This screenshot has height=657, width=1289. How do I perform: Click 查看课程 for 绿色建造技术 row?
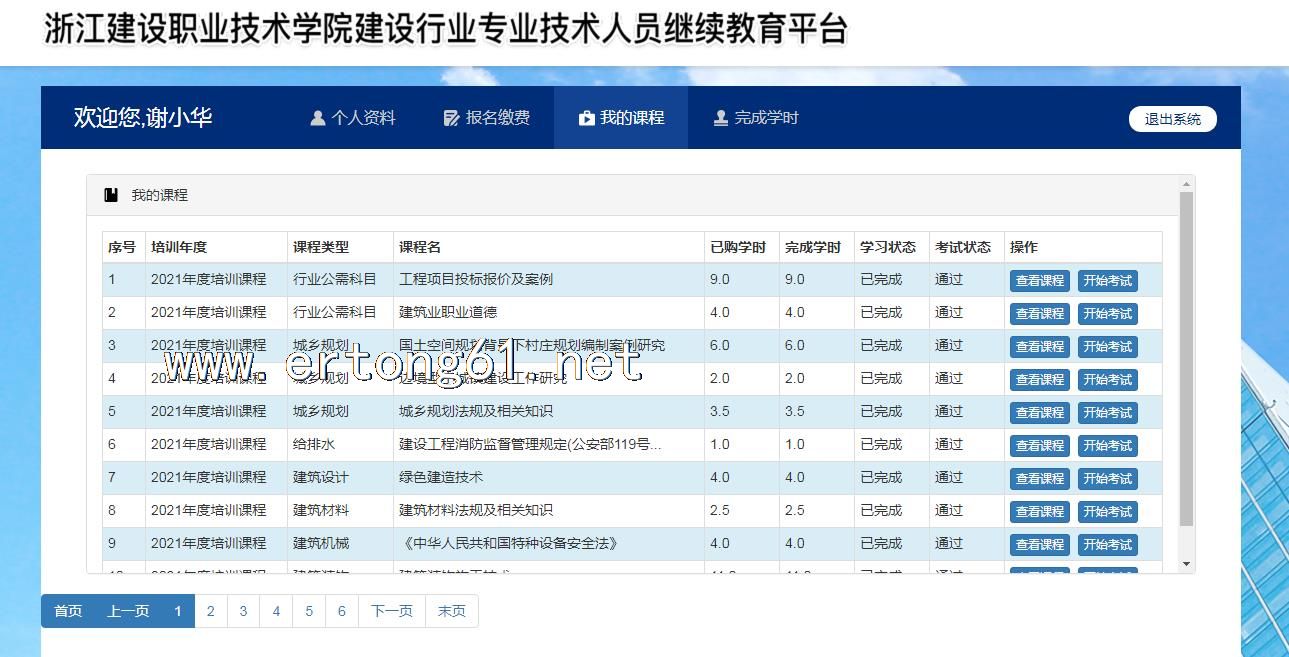[x=1039, y=479]
